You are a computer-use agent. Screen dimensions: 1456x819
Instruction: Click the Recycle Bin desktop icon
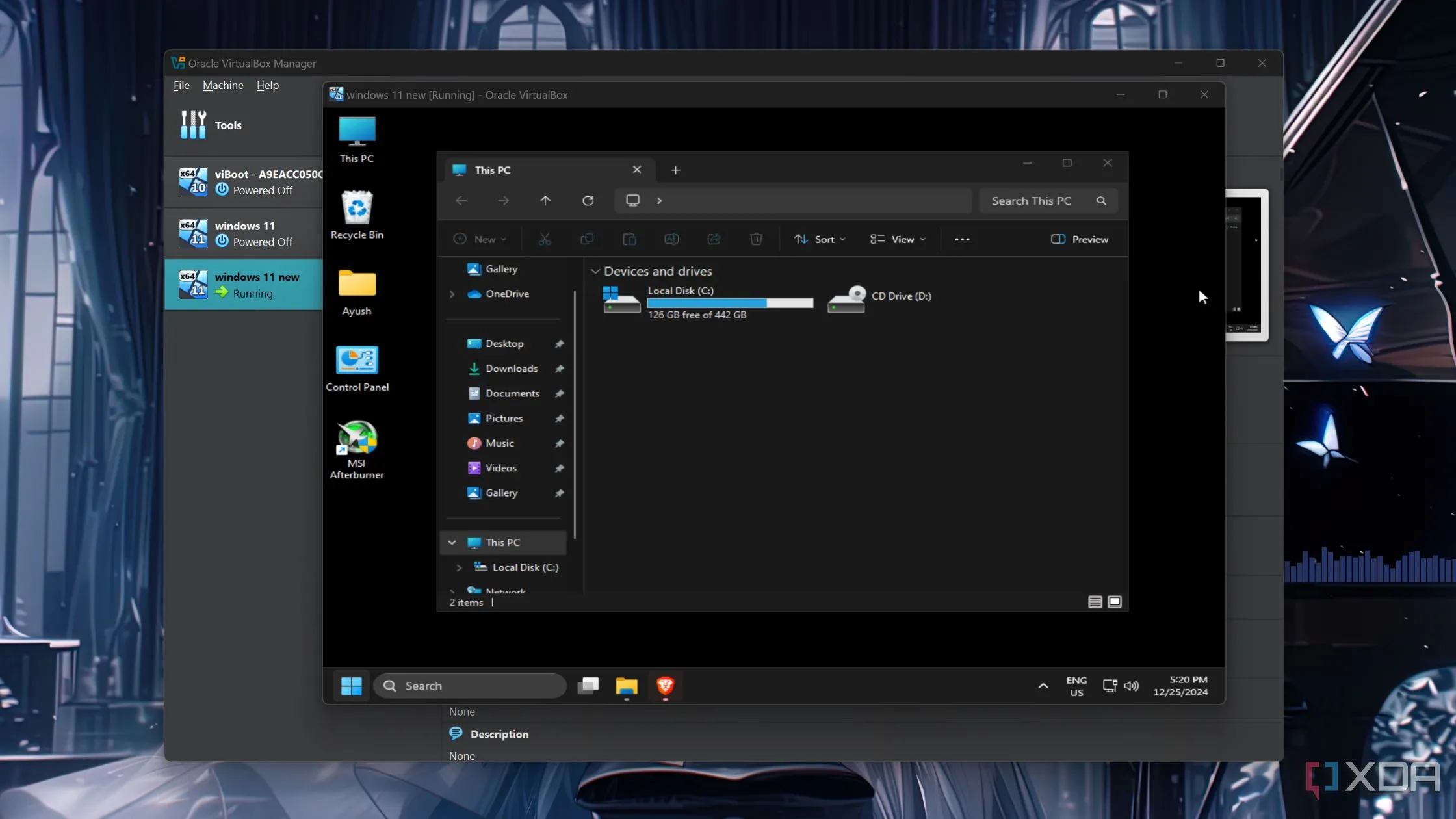coord(357,215)
